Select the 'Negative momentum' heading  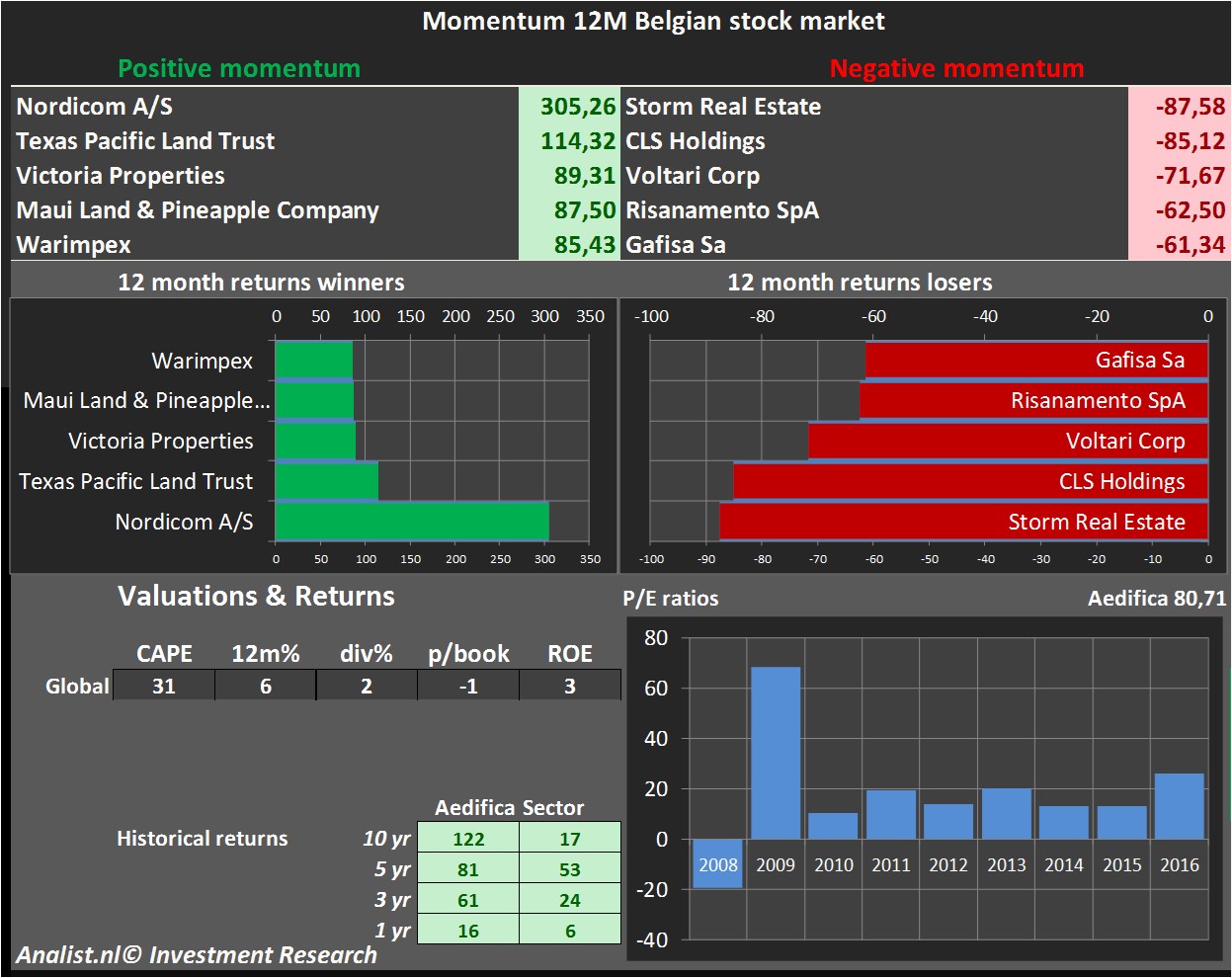(x=956, y=68)
